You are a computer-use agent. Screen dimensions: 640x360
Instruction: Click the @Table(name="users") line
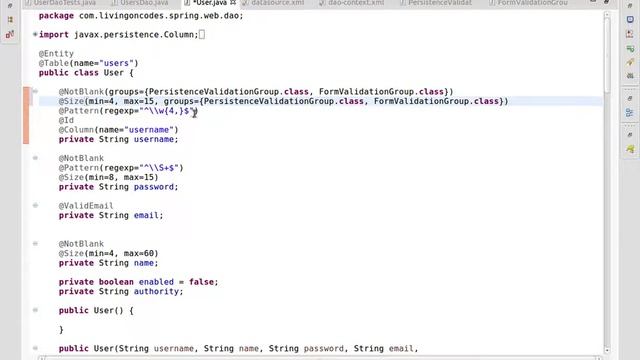click(x=89, y=63)
